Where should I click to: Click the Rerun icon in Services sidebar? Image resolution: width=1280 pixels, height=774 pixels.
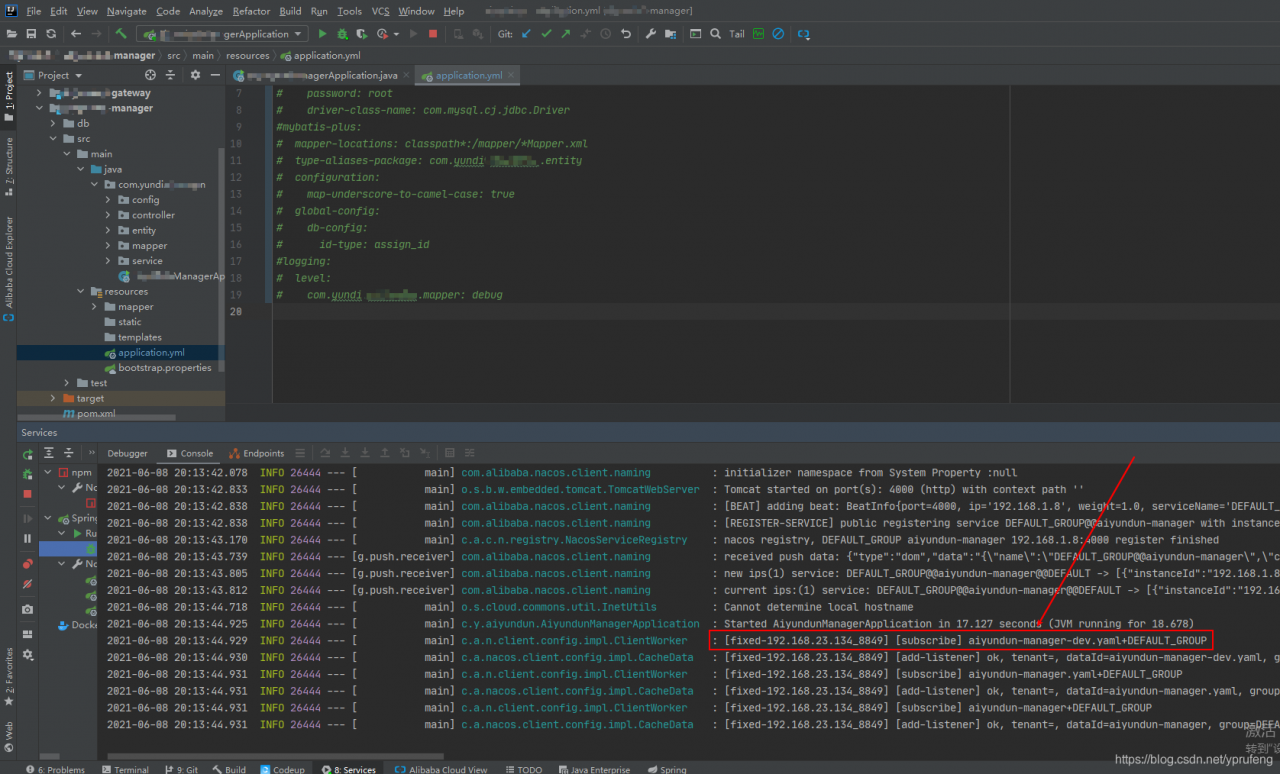tap(27, 455)
